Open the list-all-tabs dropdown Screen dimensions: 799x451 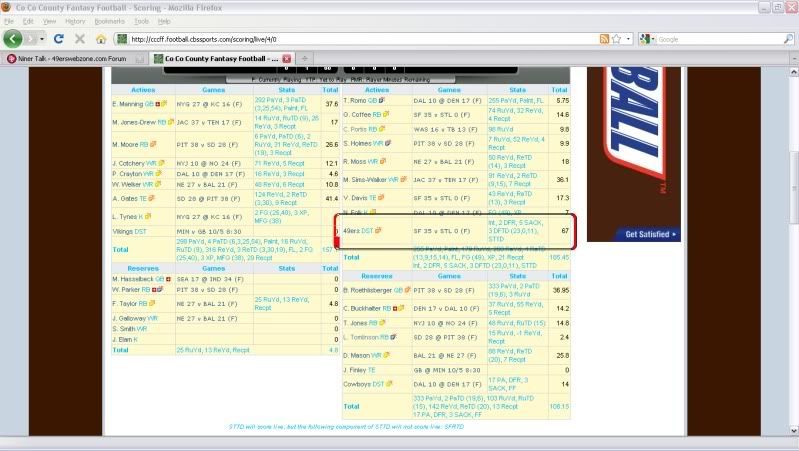[794, 59]
